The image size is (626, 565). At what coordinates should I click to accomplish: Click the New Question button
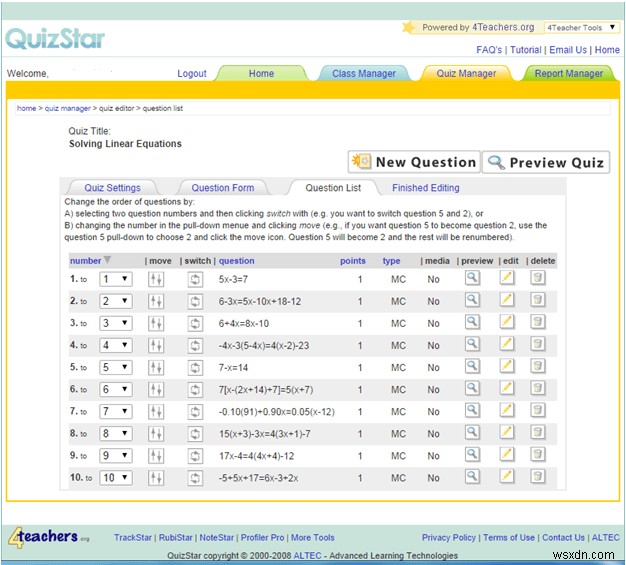point(414,162)
